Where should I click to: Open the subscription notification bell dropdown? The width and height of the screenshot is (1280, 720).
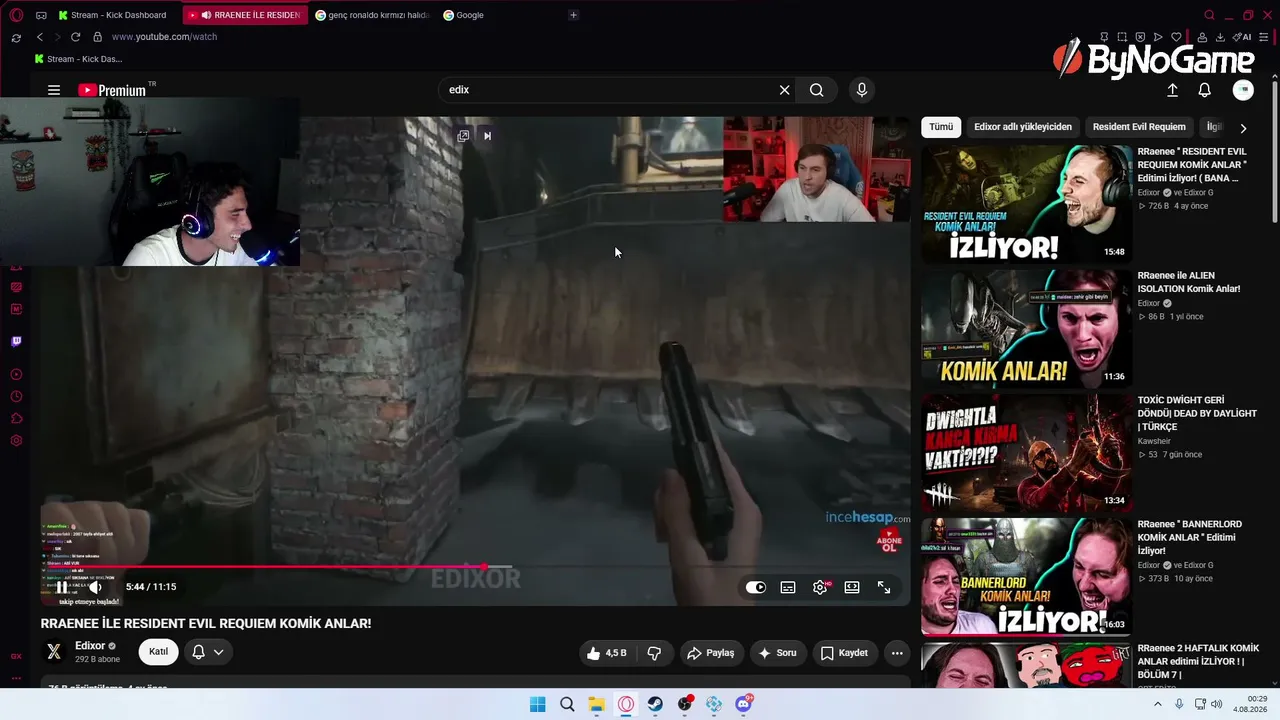[x=208, y=652]
